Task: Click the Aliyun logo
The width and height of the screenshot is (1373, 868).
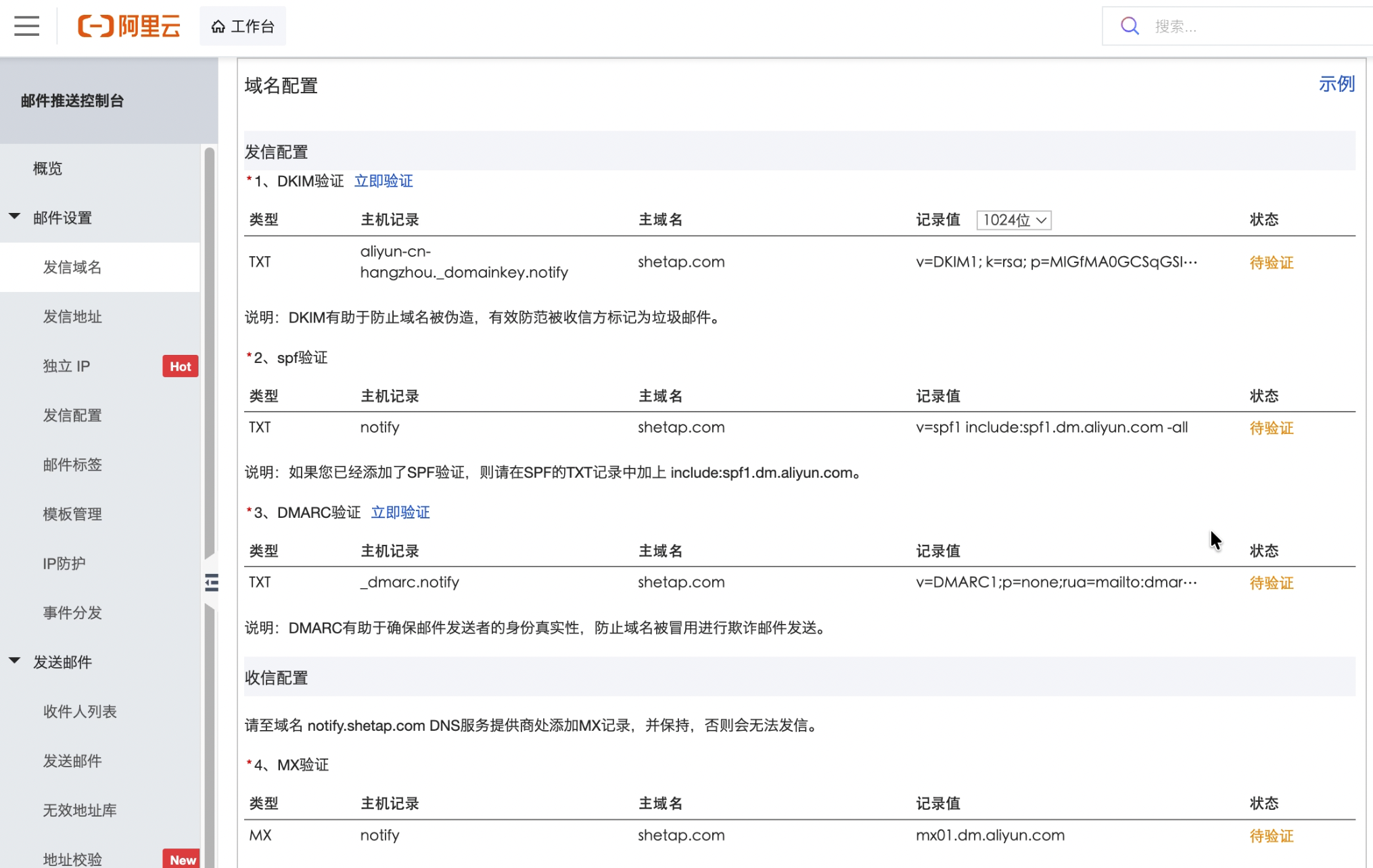Action: (x=129, y=26)
